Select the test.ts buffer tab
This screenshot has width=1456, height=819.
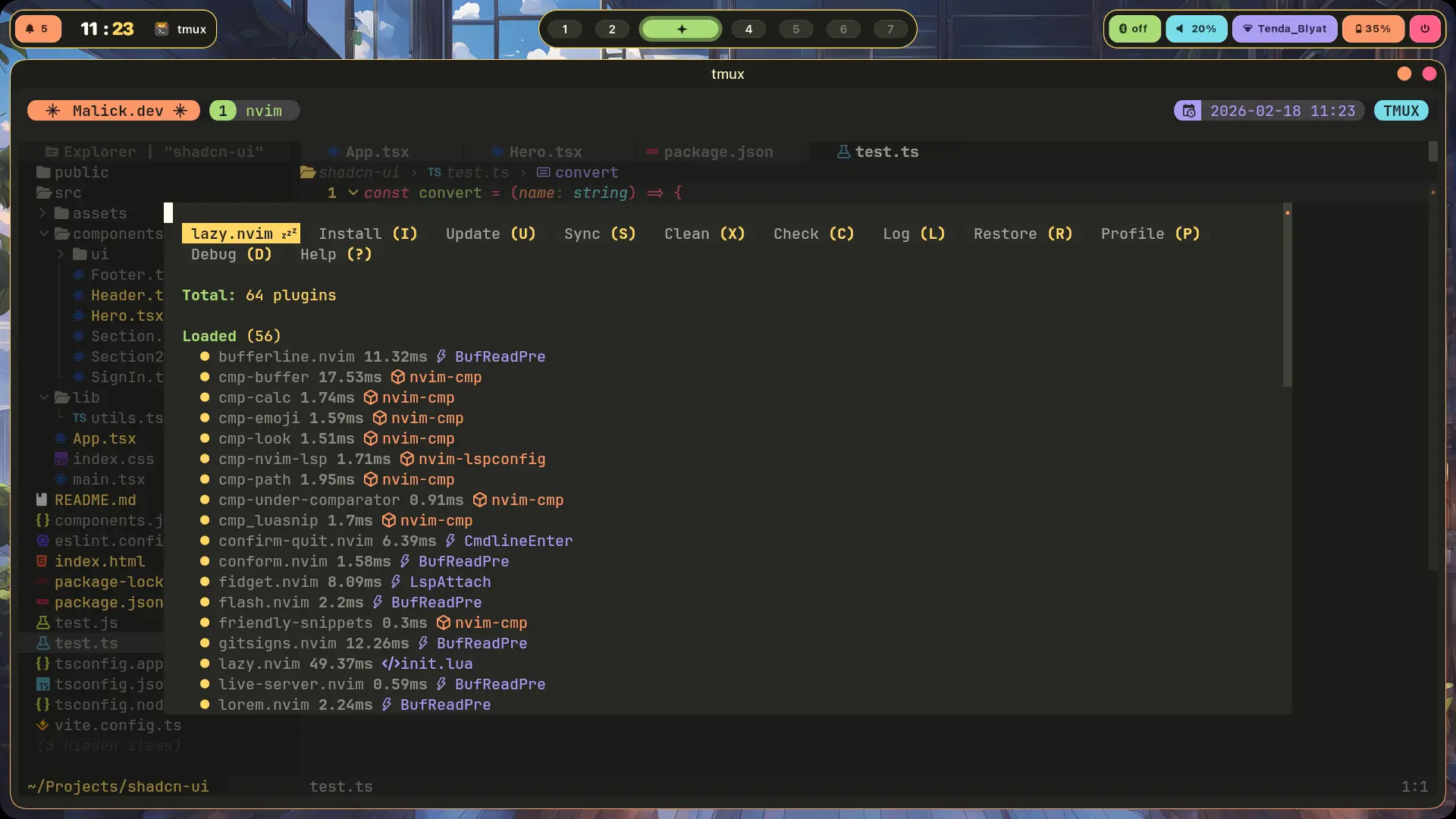(x=886, y=152)
